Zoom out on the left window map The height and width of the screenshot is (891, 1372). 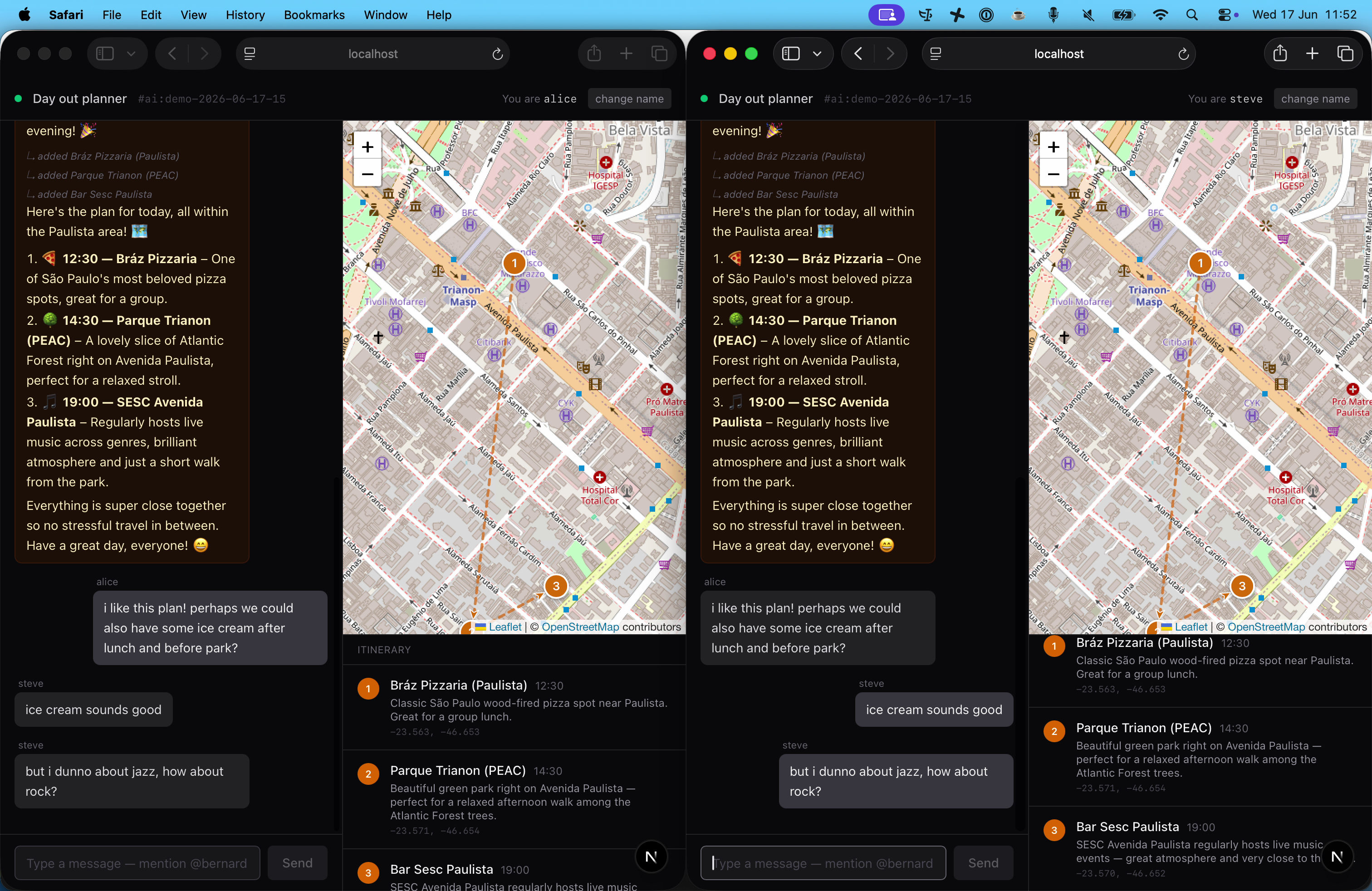[x=367, y=173]
